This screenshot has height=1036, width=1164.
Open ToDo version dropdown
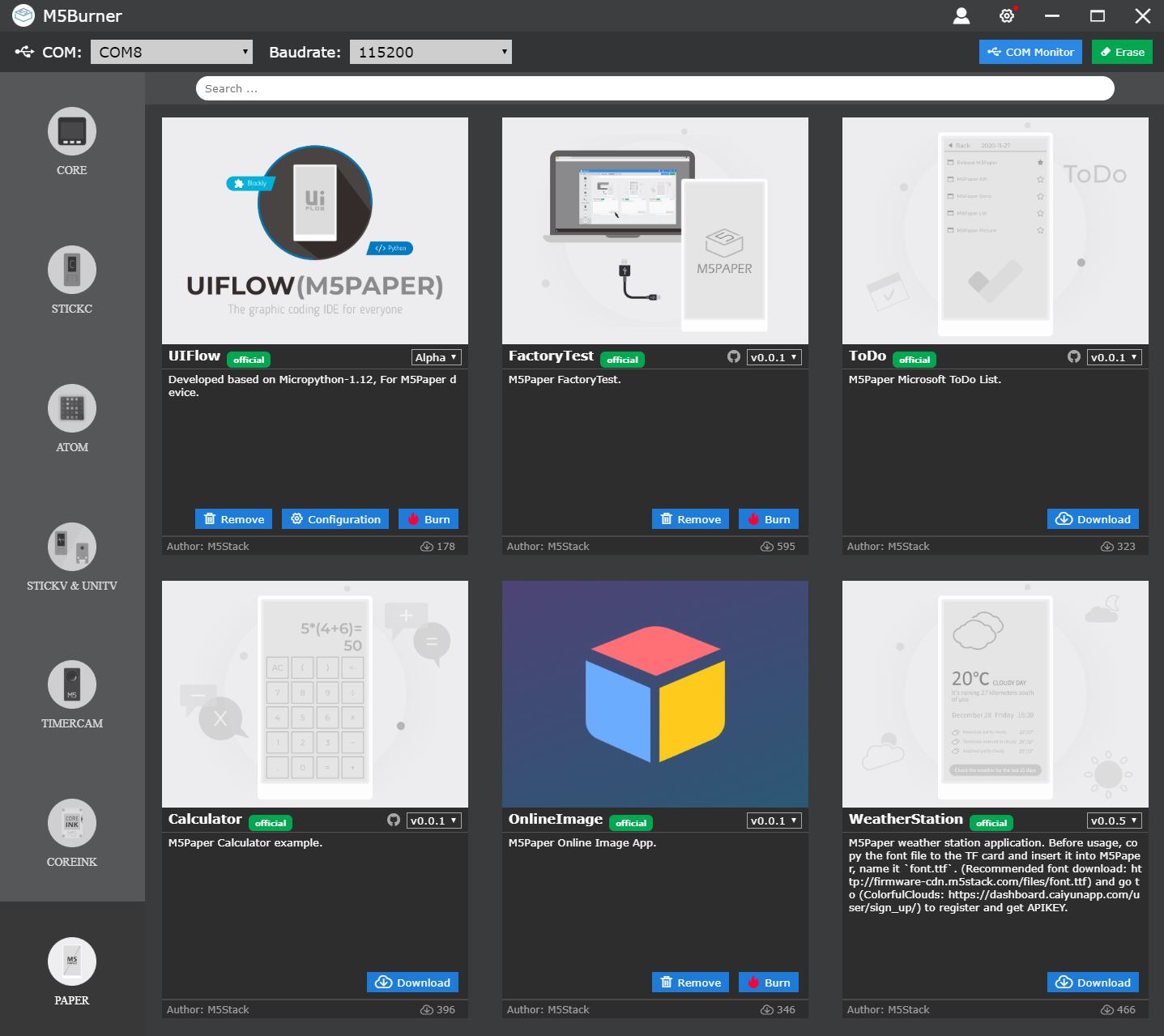pyautogui.click(x=1115, y=357)
